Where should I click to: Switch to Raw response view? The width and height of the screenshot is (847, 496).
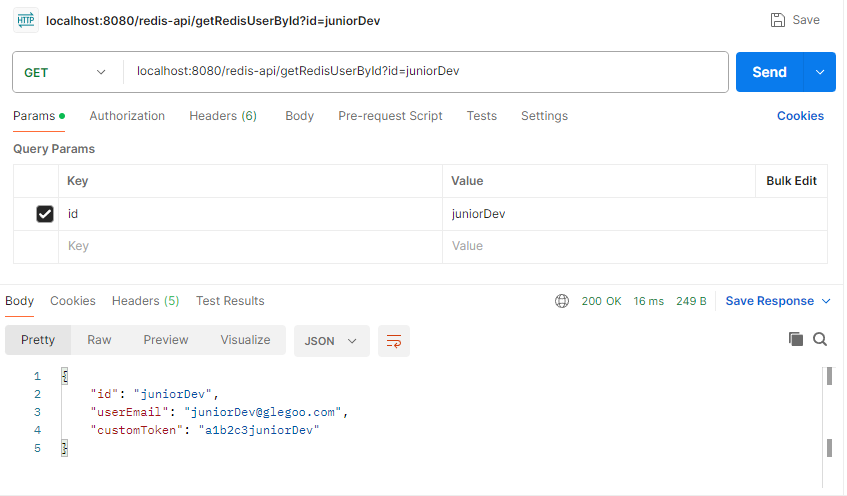[99, 340]
